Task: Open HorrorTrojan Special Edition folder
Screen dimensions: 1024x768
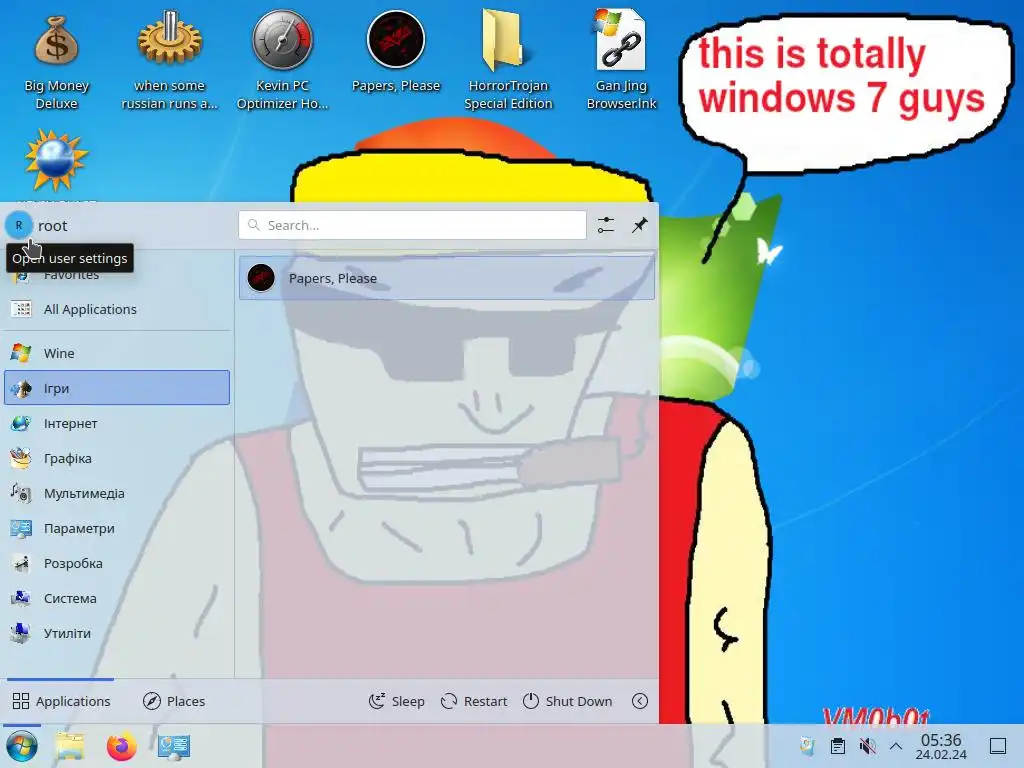Action: [x=508, y=60]
